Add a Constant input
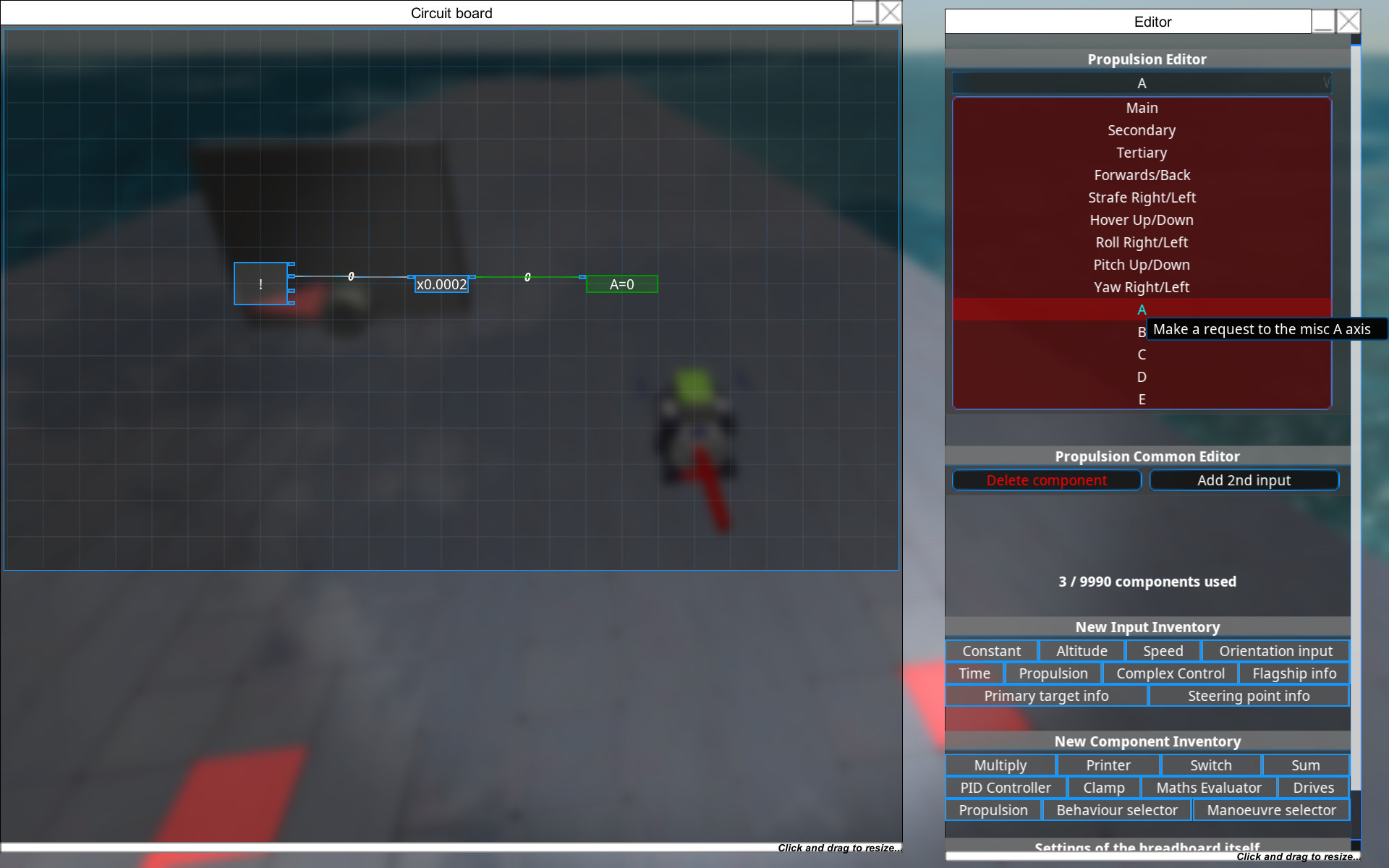 click(x=991, y=651)
